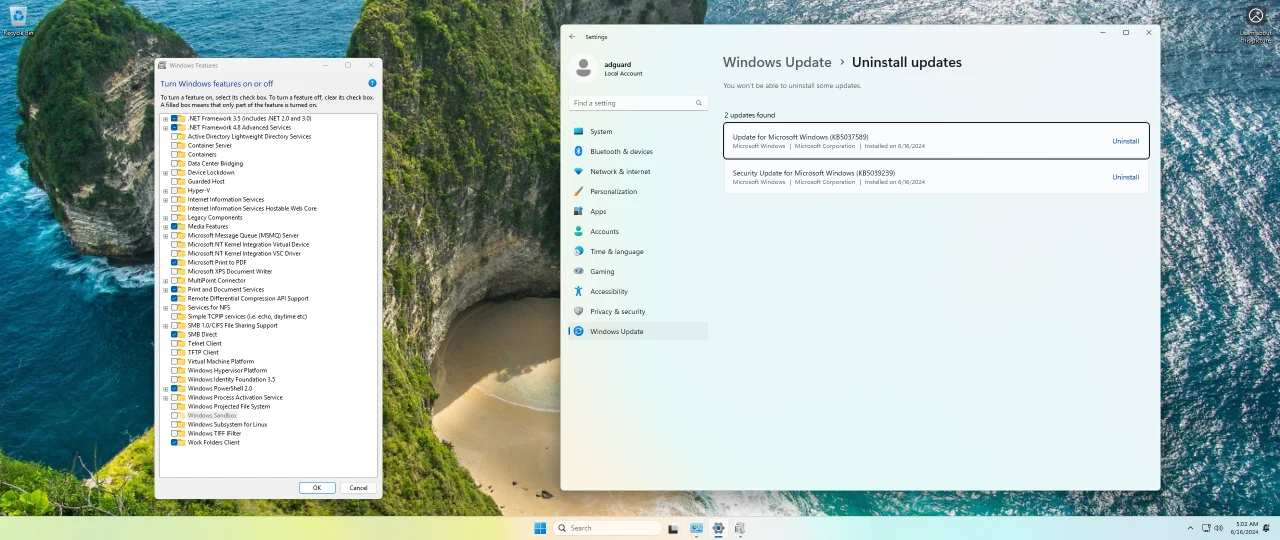Open Gaming in Settings sidebar

pyautogui.click(x=638, y=272)
